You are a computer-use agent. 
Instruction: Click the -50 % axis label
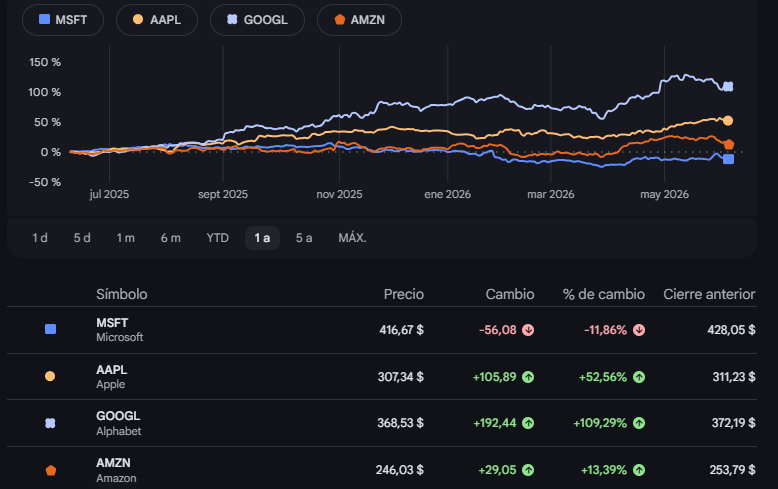(45, 183)
